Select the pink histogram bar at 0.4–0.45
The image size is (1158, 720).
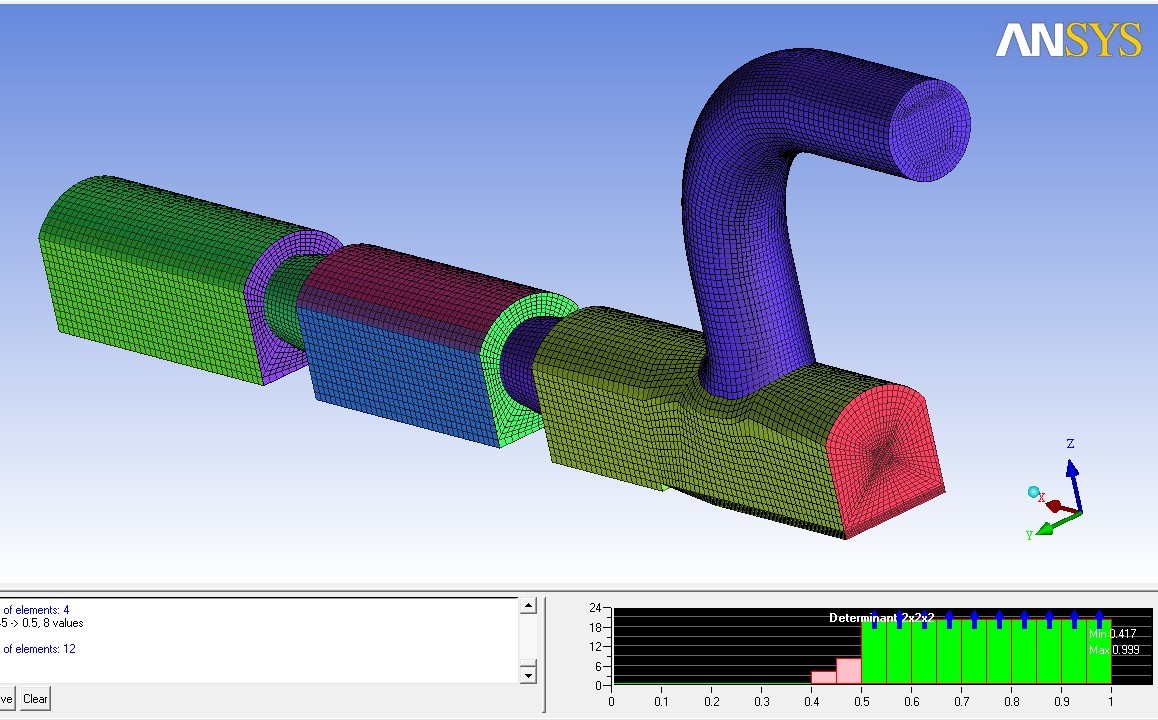[x=823, y=677]
